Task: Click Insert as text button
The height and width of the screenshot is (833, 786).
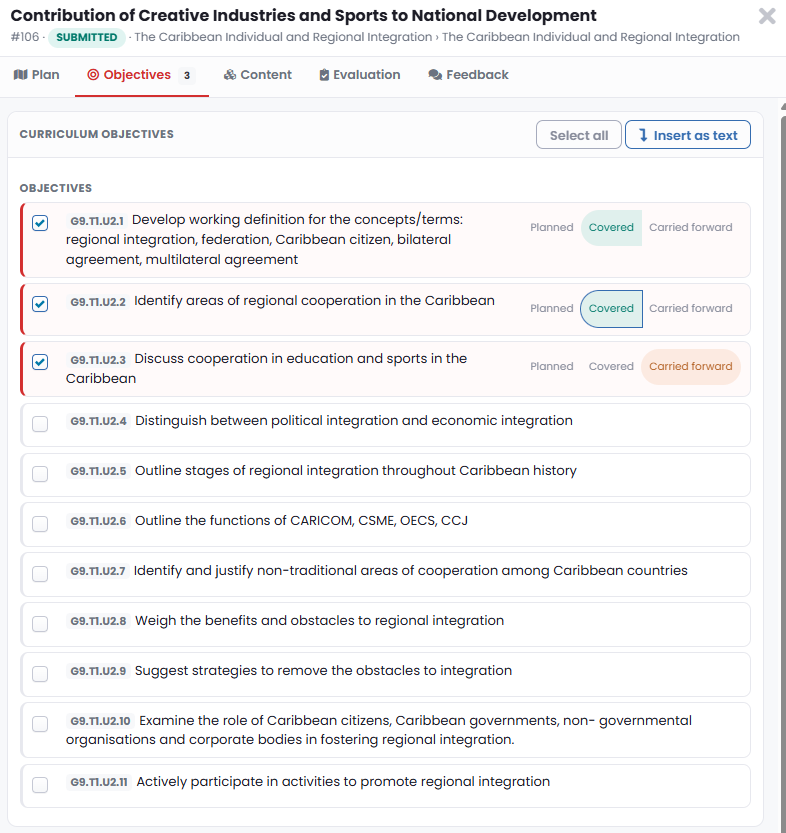Action: coord(688,135)
